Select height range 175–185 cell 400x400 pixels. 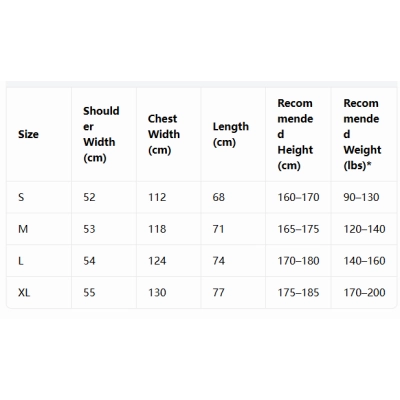pyautogui.click(x=298, y=293)
